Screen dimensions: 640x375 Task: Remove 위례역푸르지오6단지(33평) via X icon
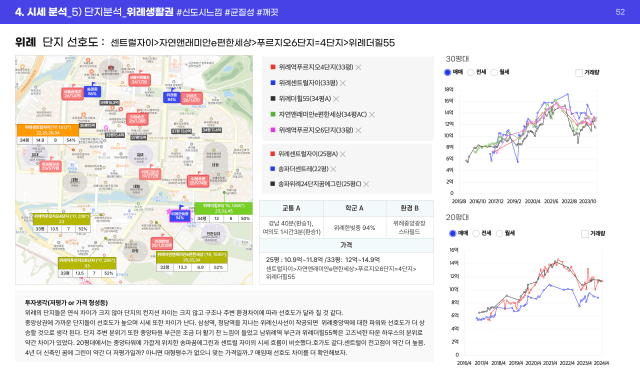pyautogui.click(x=358, y=130)
